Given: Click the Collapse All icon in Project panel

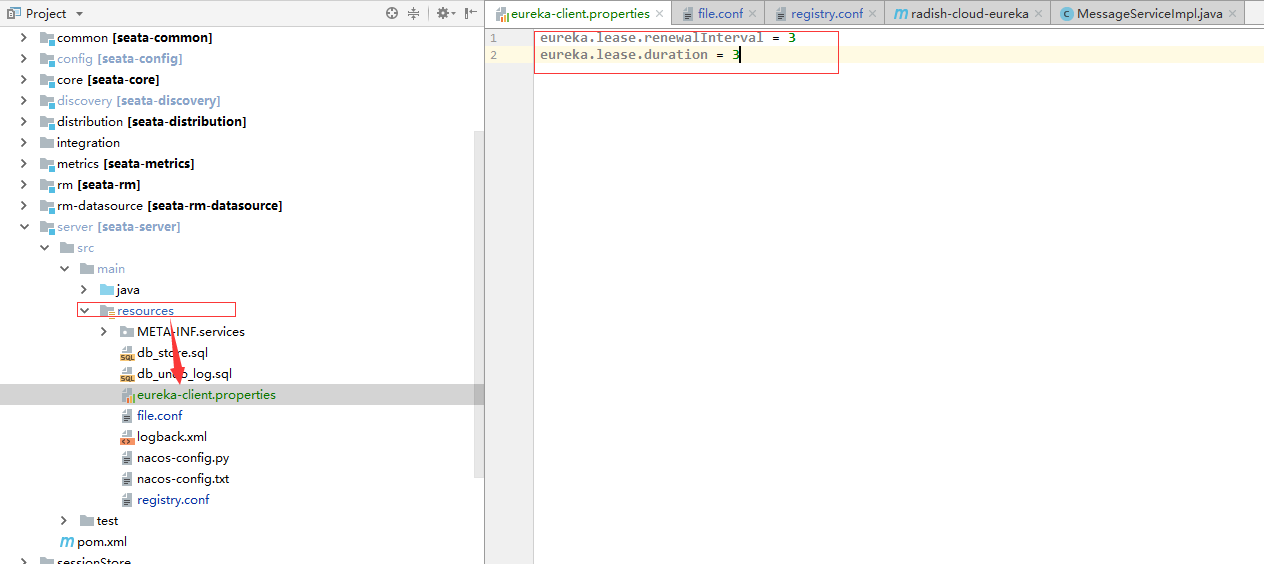Looking at the screenshot, I should tap(414, 13).
